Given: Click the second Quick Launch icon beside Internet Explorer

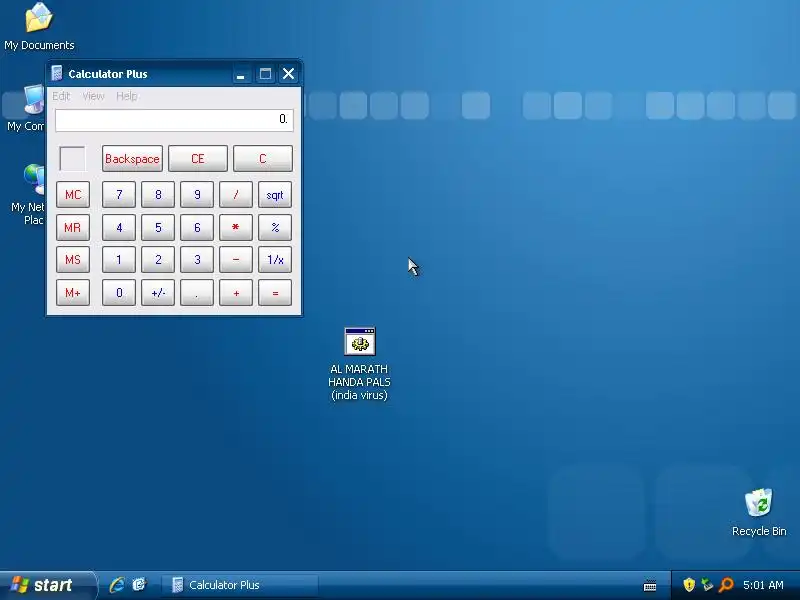Looking at the screenshot, I should pyautogui.click(x=139, y=585).
